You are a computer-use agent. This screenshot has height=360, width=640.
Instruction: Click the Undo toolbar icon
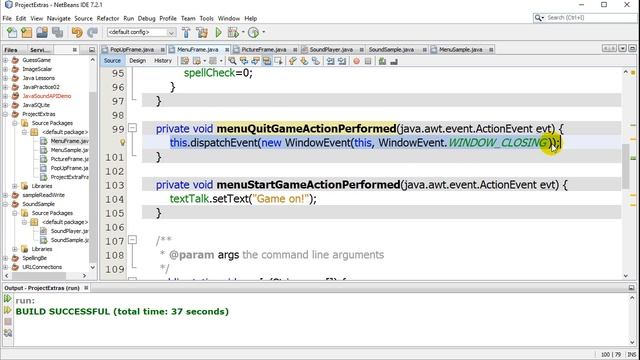pos(77,32)
